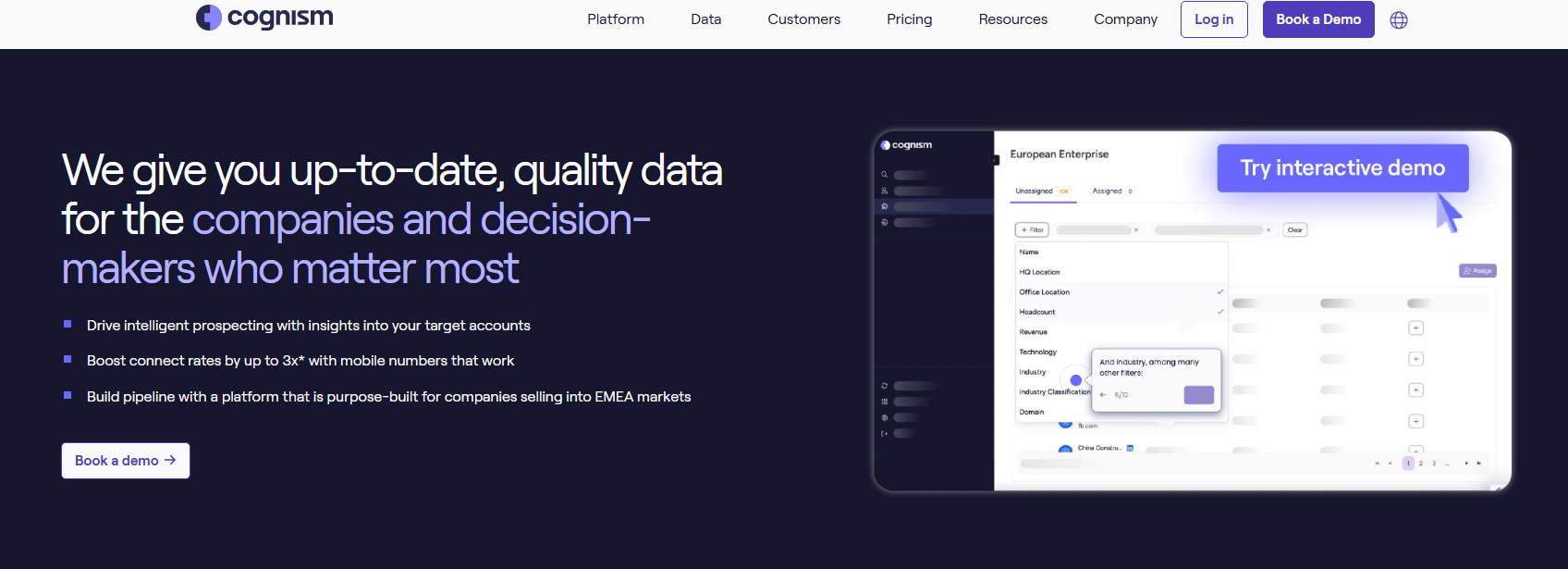Image resolution: width=1568 pixels, height=569 pixels.
Task: Go to page 2 in pagination
Action: click(1421, 464)
